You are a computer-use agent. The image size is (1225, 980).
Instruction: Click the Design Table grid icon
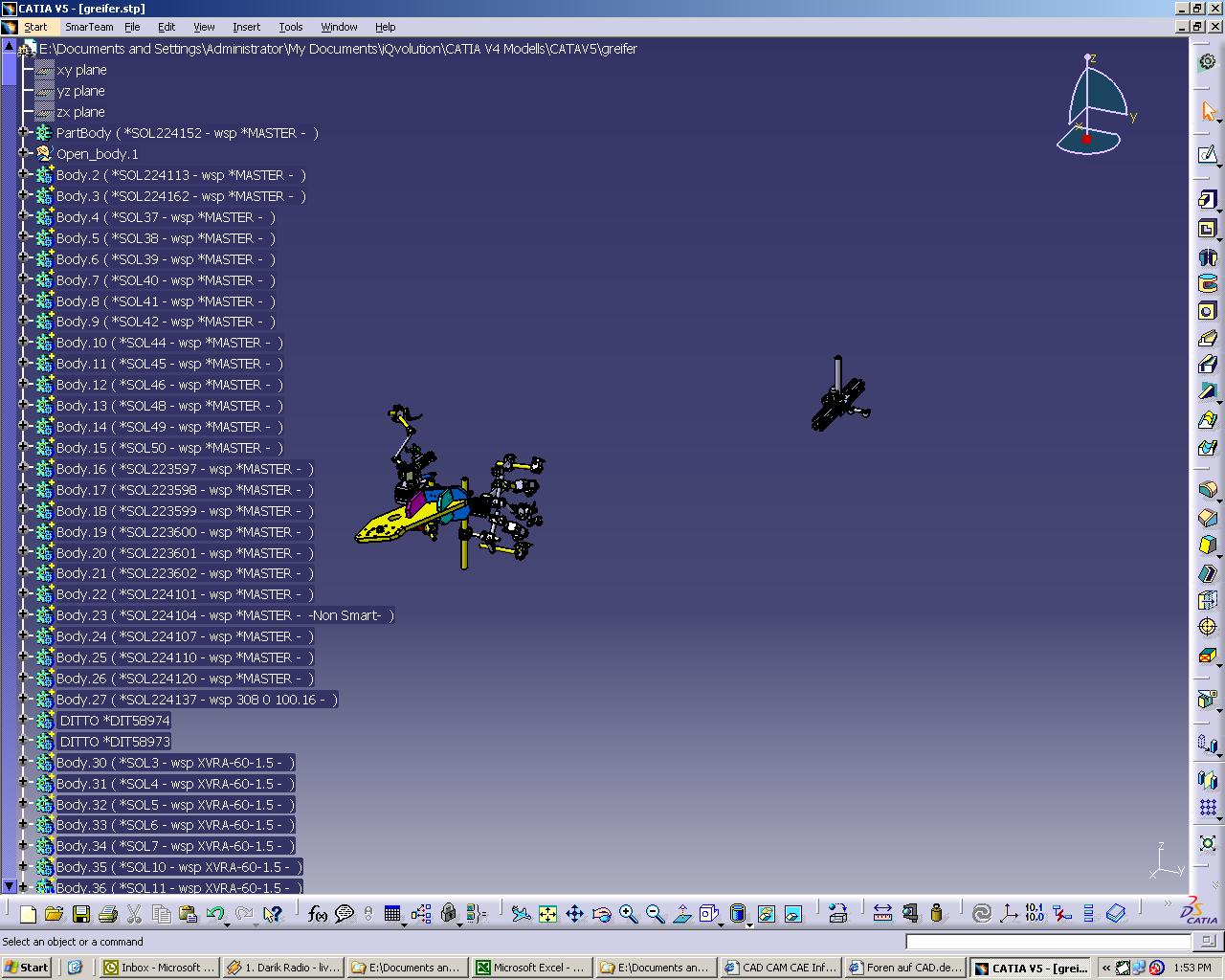coord(392,914)
